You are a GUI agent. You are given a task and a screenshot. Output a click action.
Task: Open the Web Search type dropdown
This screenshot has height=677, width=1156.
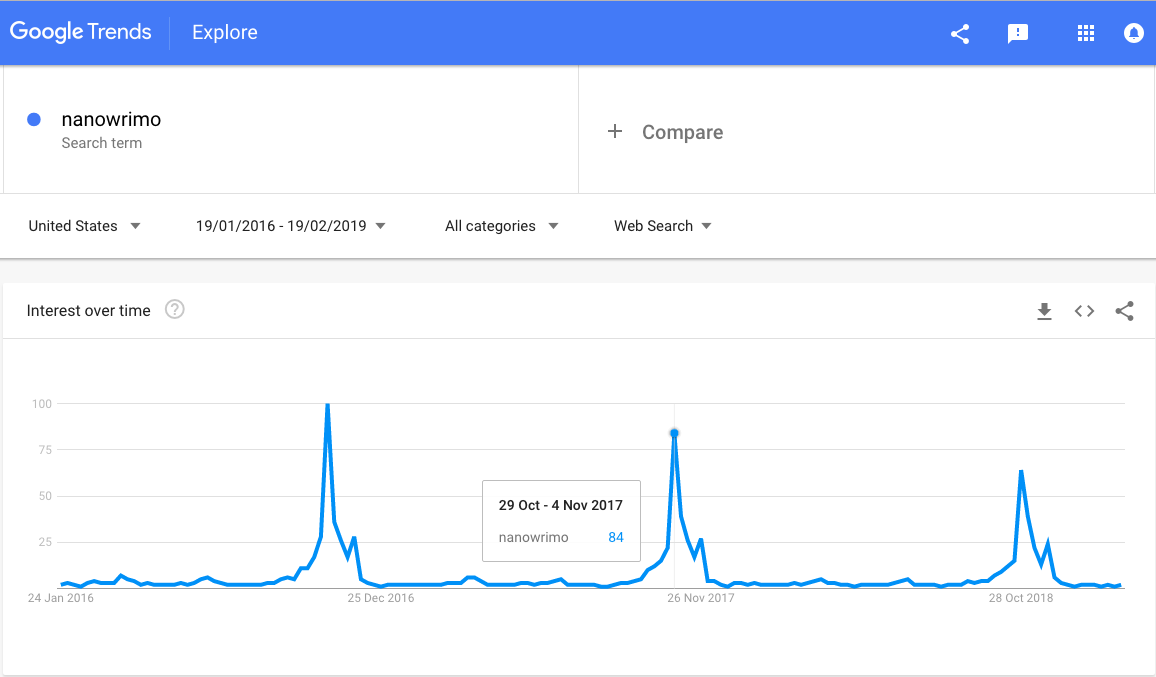click(662, 226)
